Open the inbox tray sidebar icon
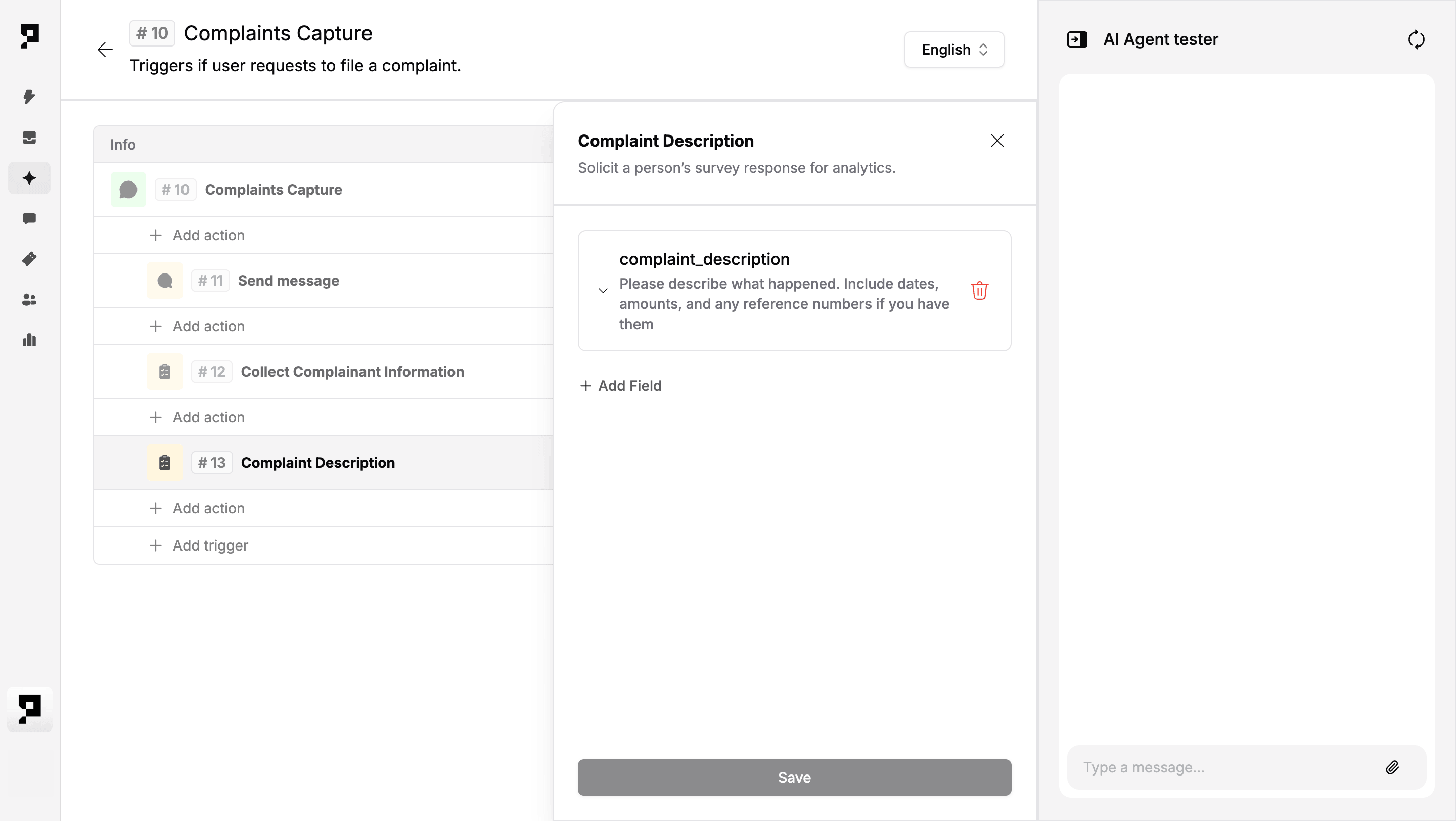Viewport: 1456px width, 821px height. [29, 138]
